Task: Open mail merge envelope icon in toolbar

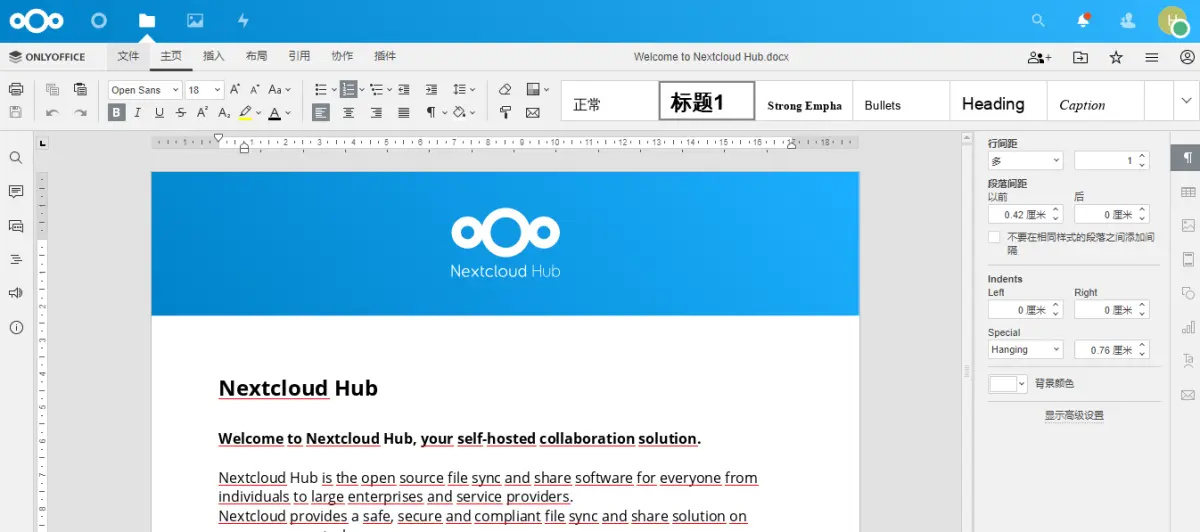Action: (x=533, y=113)
